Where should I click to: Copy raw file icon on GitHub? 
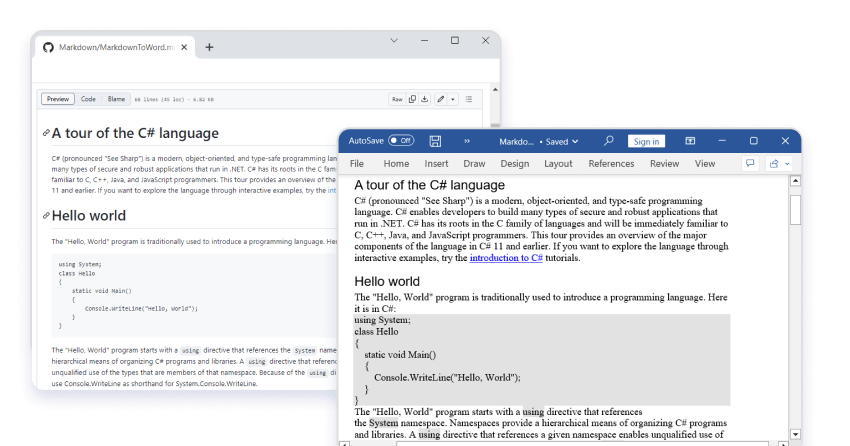click(412, 99)
